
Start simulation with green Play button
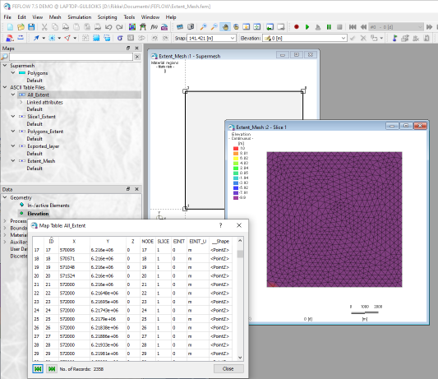click(307, 27)
